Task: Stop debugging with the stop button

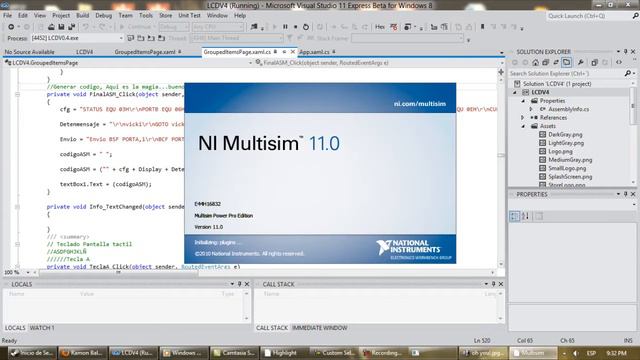Action: [296, 27]
